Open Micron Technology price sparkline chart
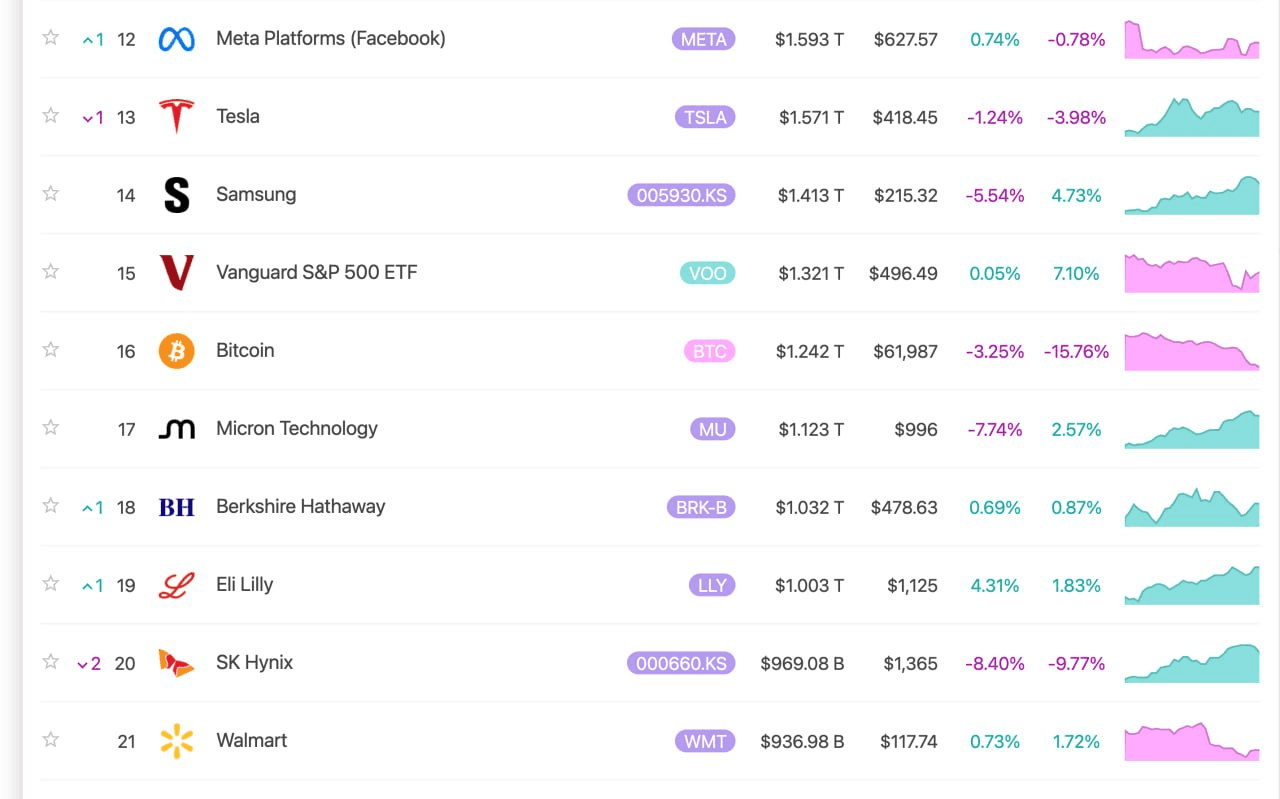 click(1192, 429)
